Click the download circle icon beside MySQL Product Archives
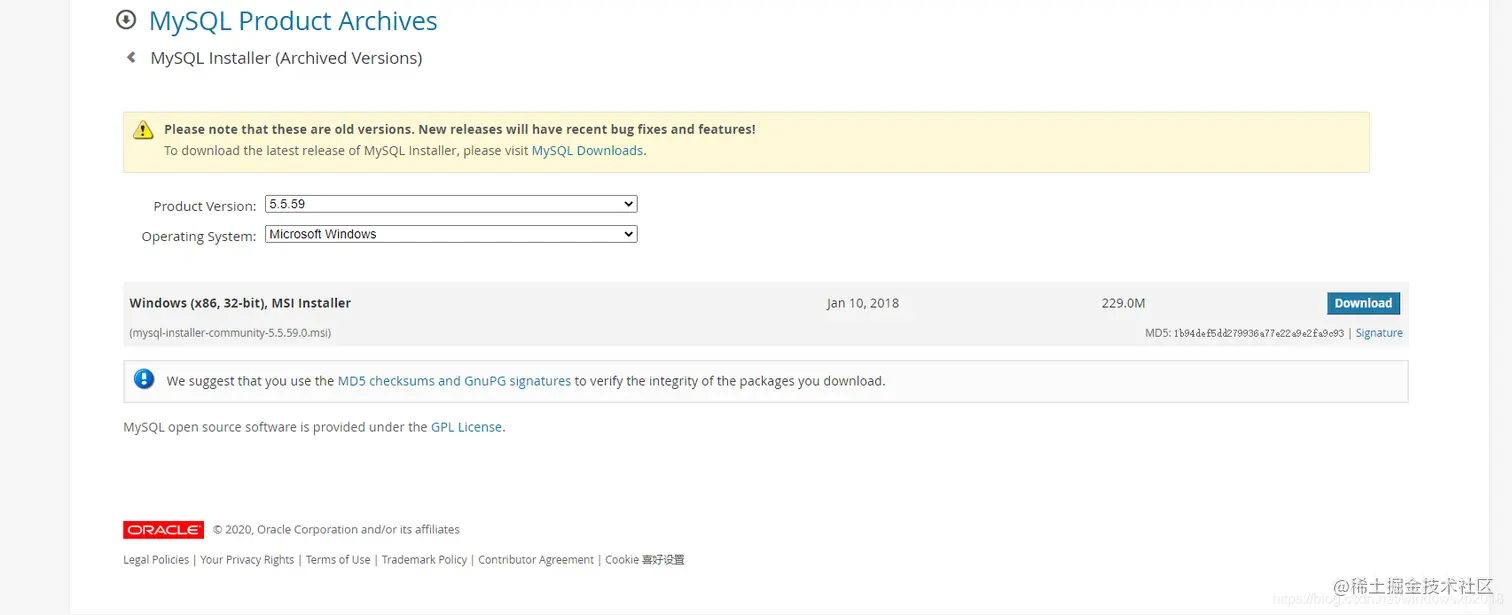 click(126, 20)
